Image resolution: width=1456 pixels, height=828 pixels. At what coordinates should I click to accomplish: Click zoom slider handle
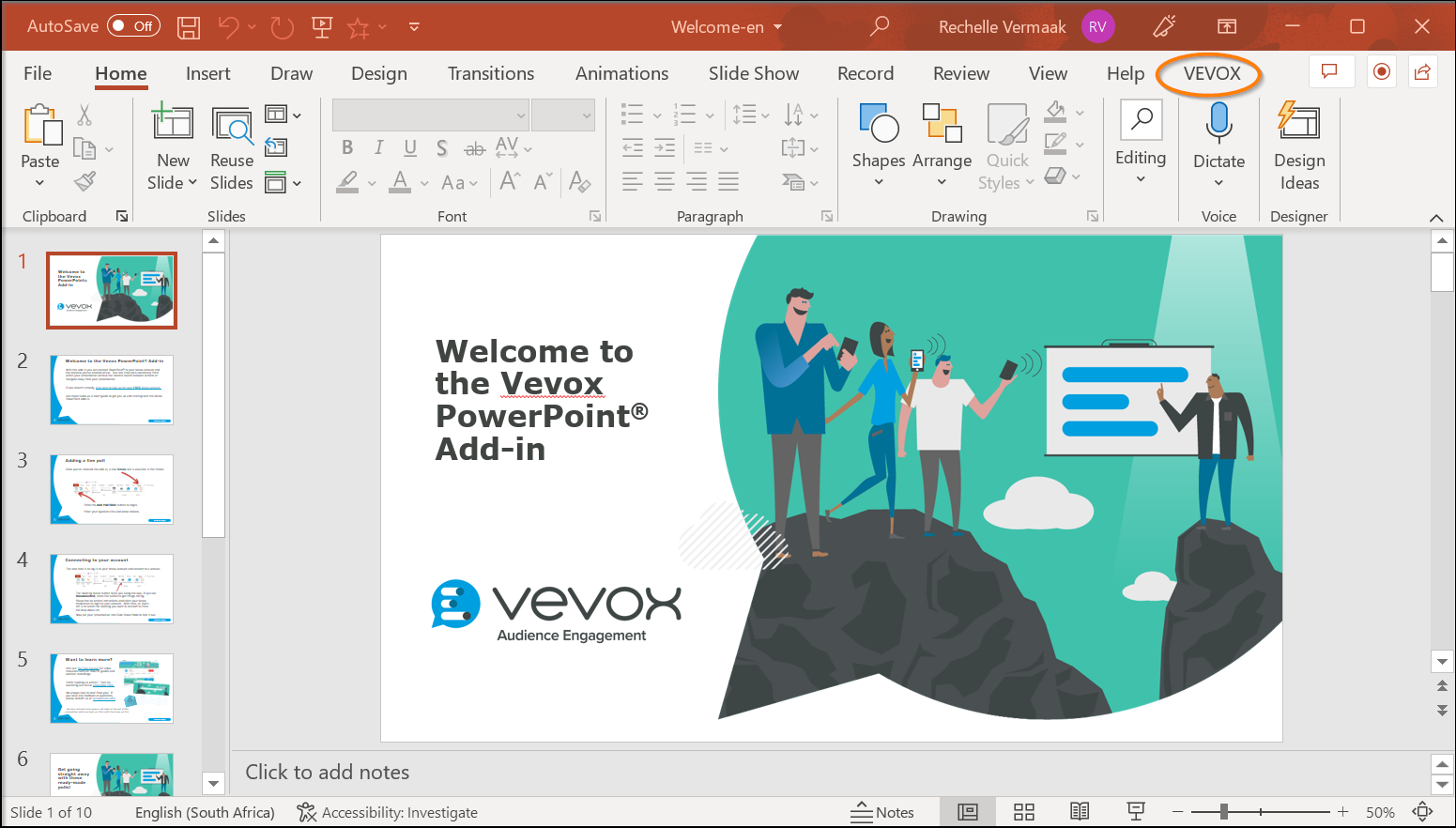tap(1223, 811)
